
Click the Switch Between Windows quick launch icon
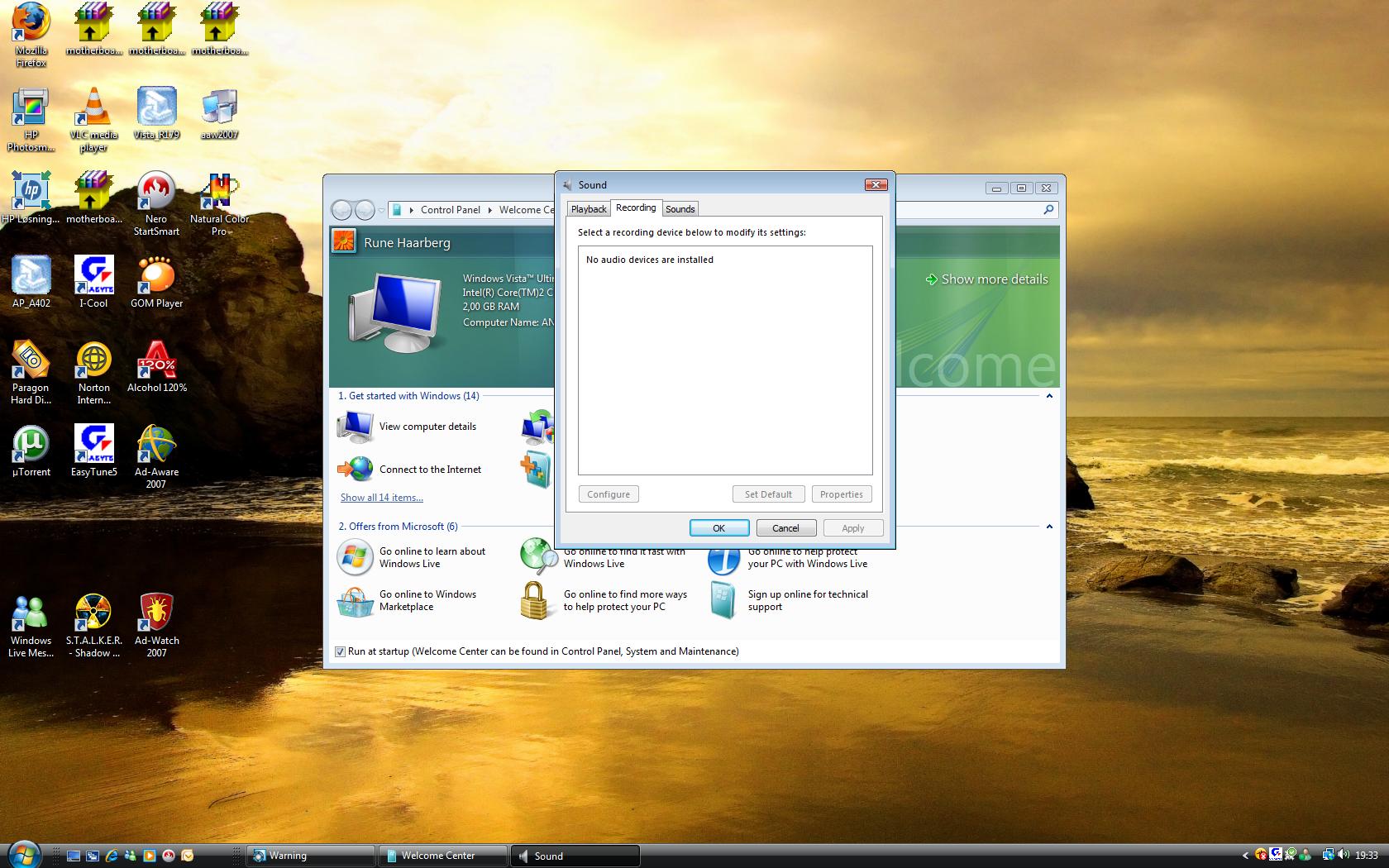click(x=93, y=856)
